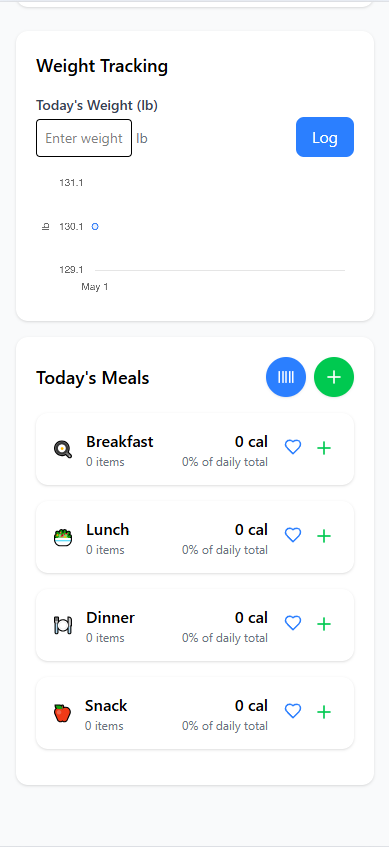Image resolution: width=389 pixels, height=847 pixels.
Task: Add an item to Lunch via plus
Action: [324, 536]
